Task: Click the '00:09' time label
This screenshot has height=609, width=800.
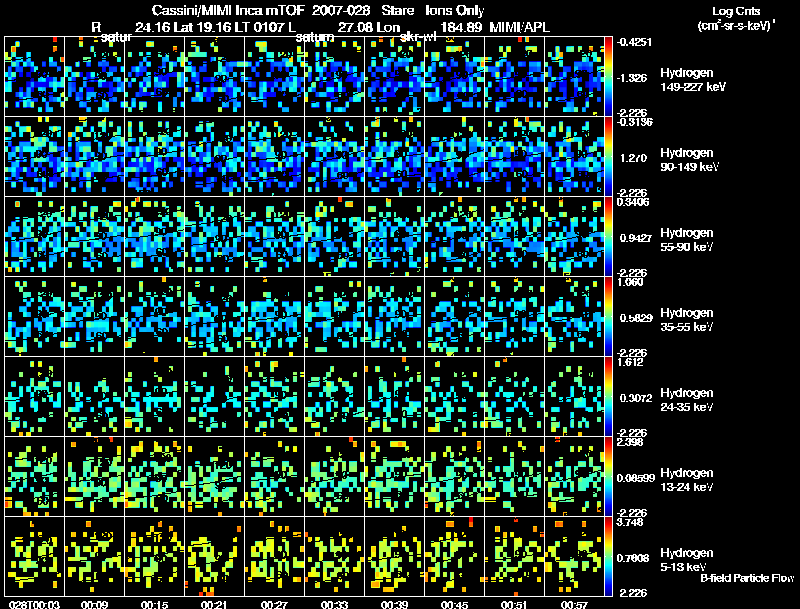Action: click(94, 604)
